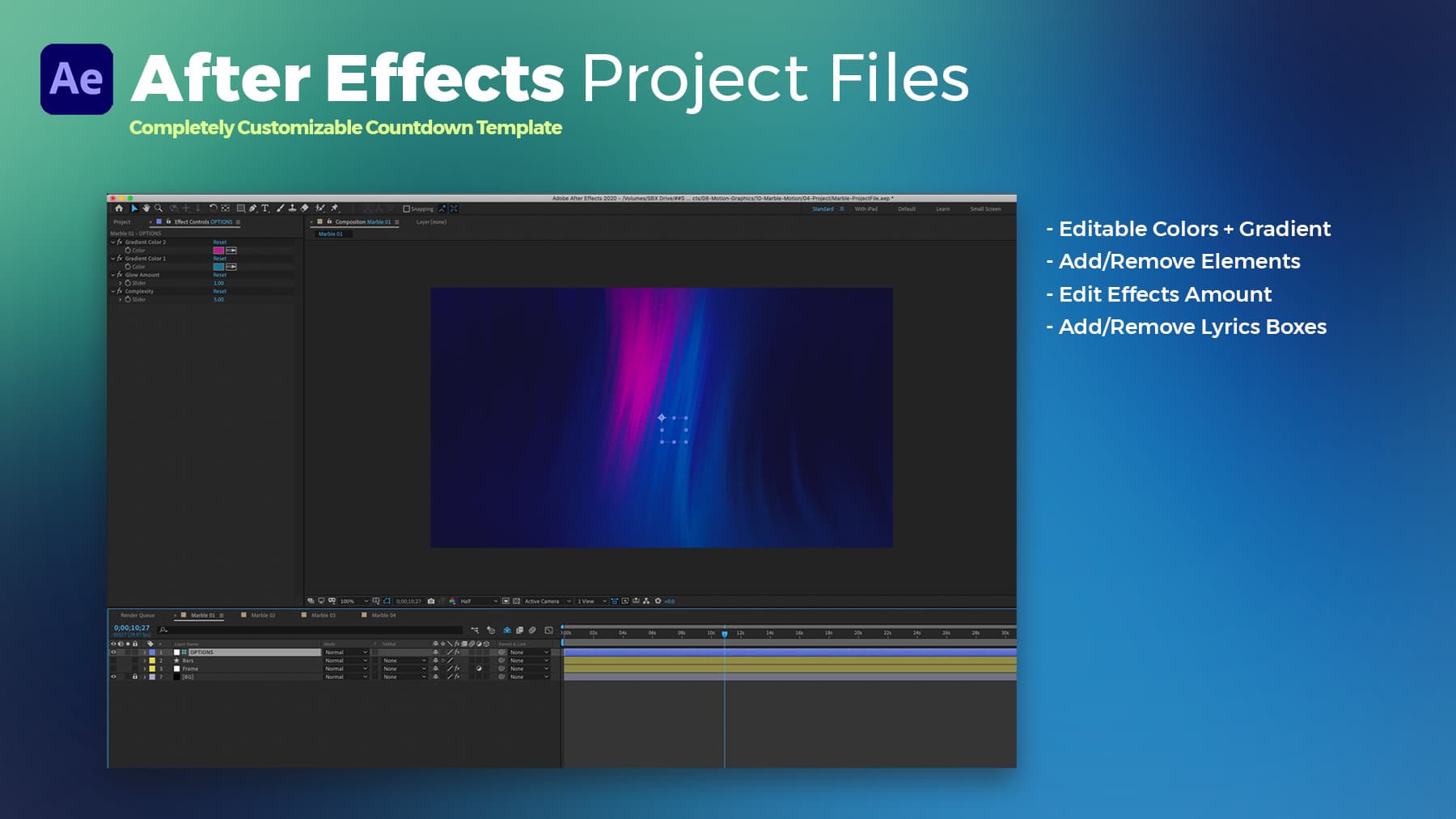Viewport: 1456px width, 819px height.
Task: Select the Brush tool
Action: pos(280,209)
